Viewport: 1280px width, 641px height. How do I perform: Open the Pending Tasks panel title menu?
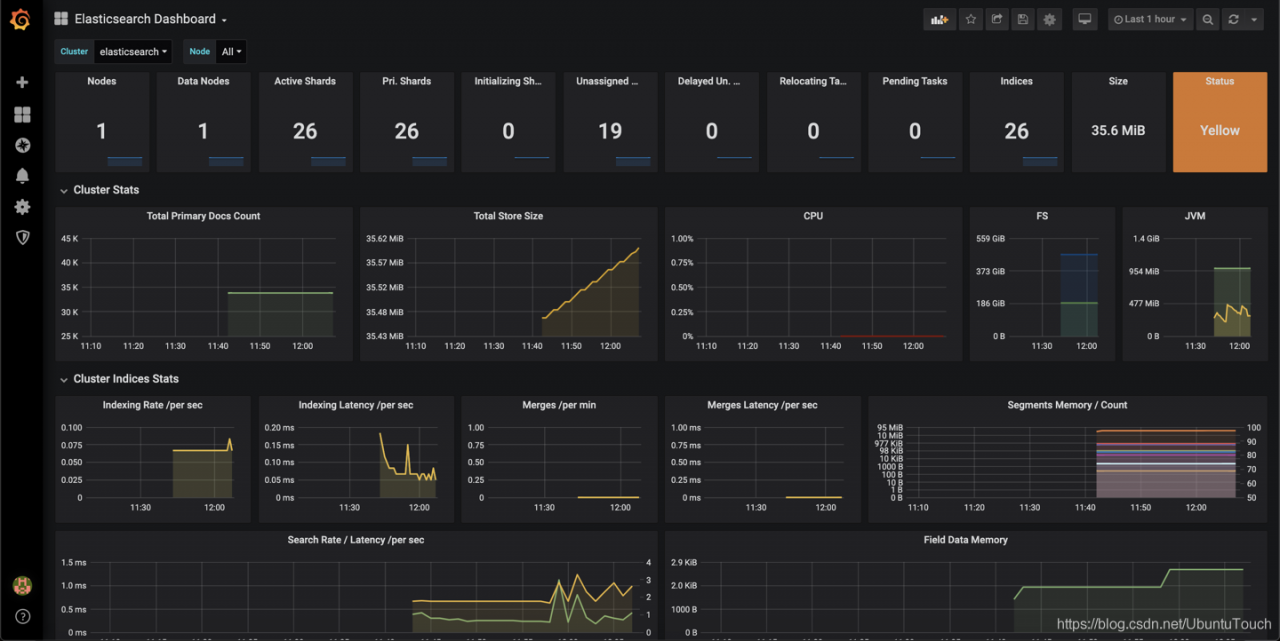(x=915, y=81)
